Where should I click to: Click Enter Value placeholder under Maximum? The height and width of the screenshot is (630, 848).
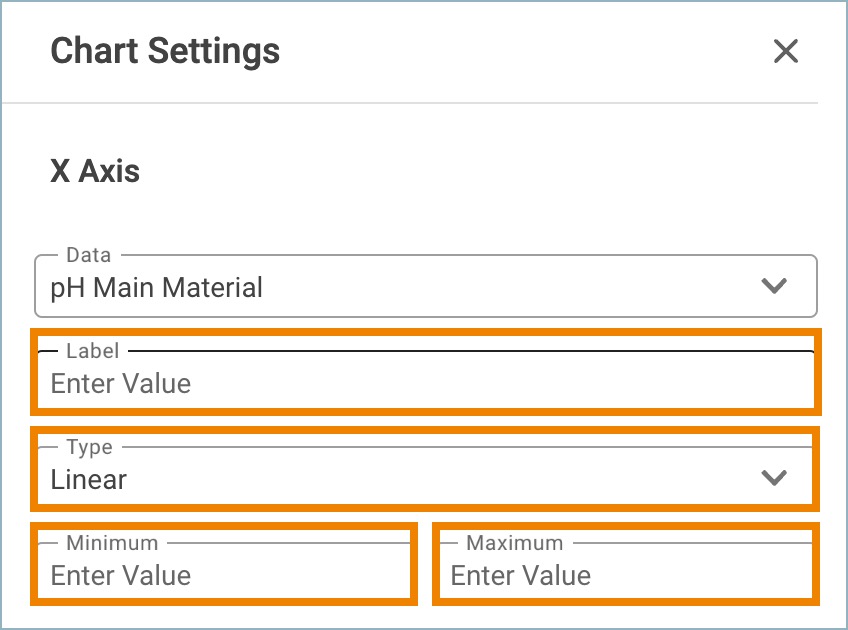521,575
